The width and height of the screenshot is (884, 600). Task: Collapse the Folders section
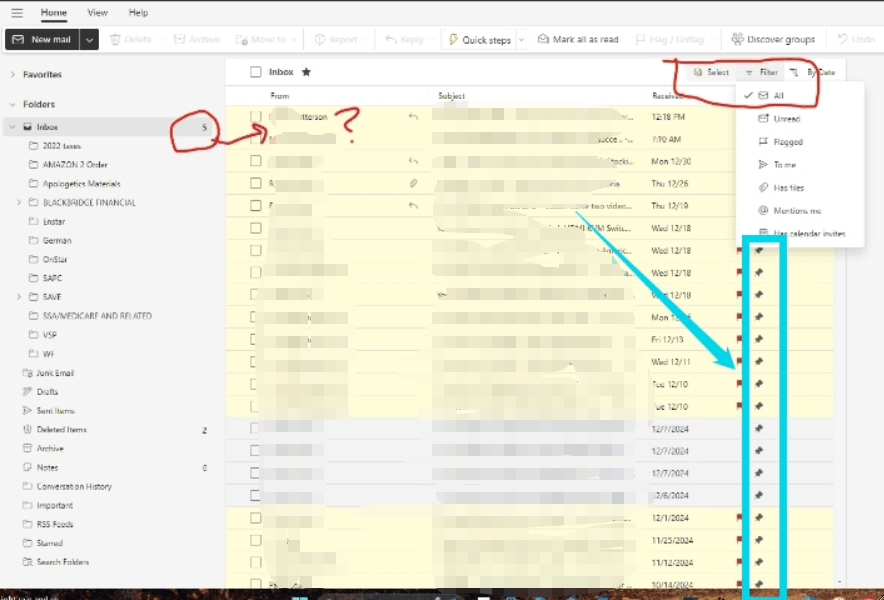point(13,104)
